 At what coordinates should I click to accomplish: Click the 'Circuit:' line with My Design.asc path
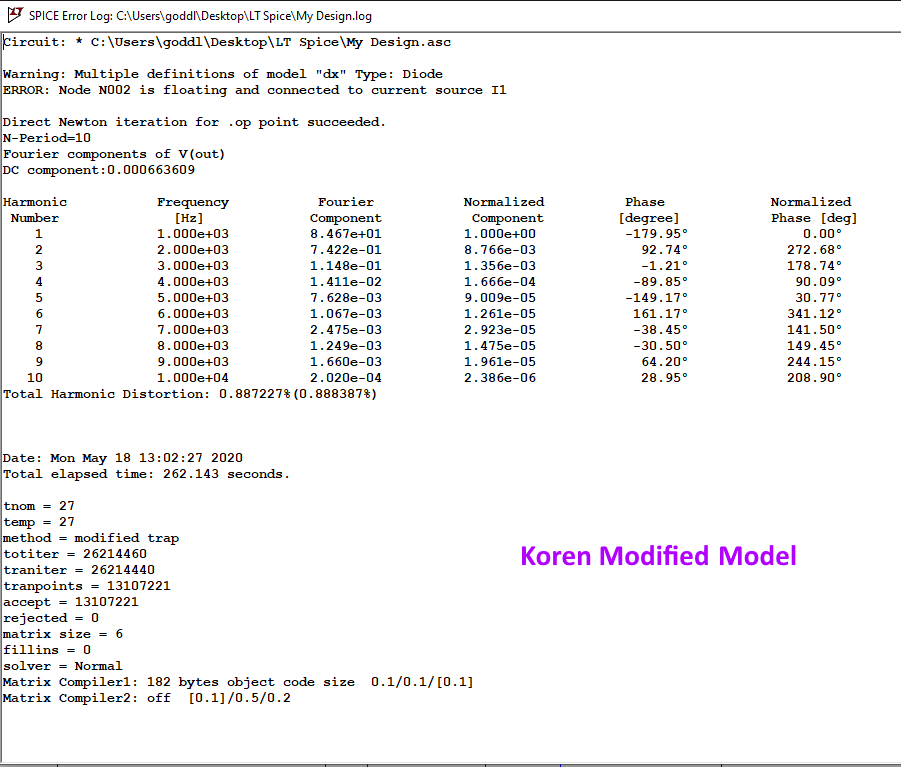point(227,42)
